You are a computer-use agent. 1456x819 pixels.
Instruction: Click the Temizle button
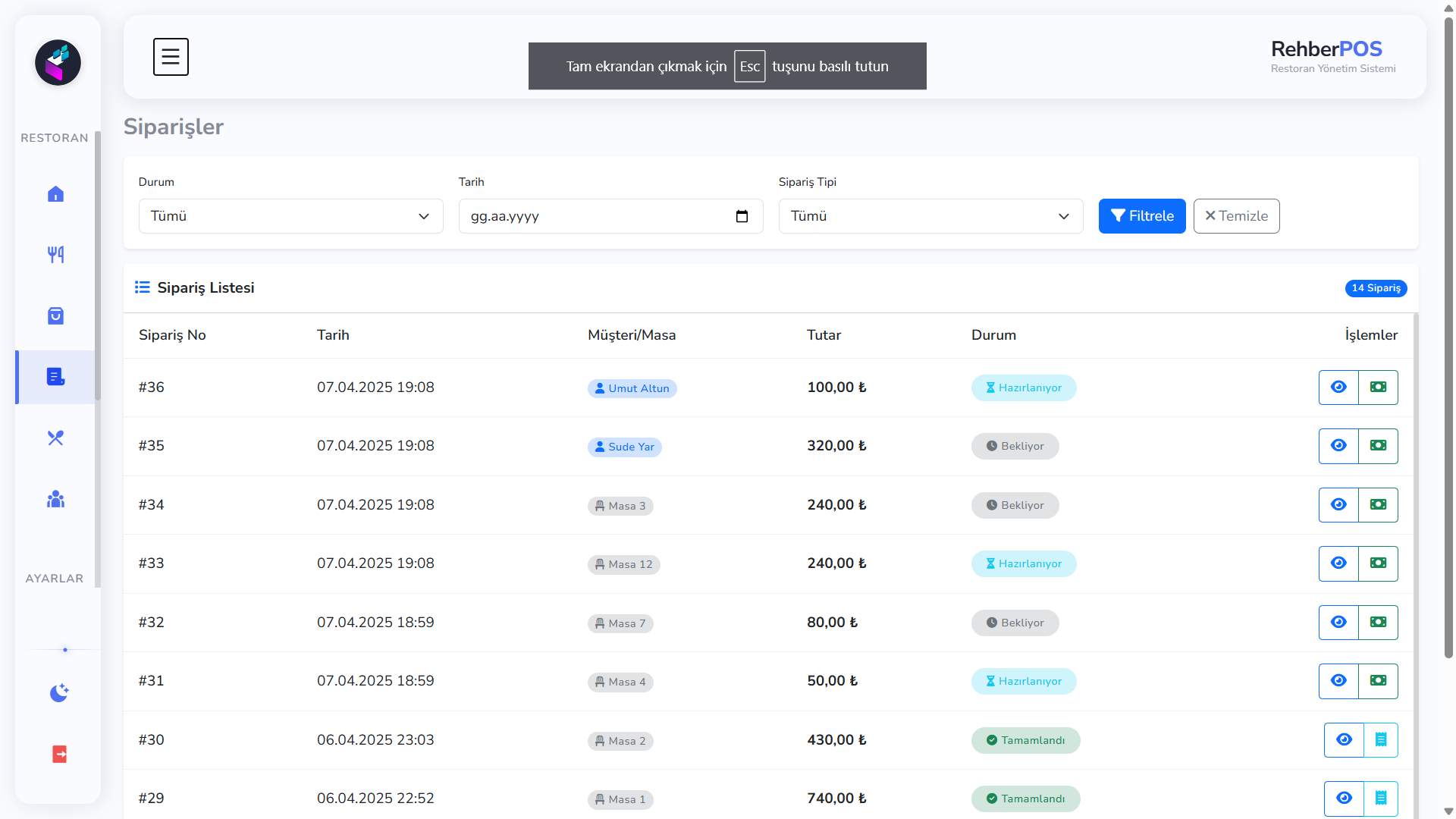click(1236, 216)
